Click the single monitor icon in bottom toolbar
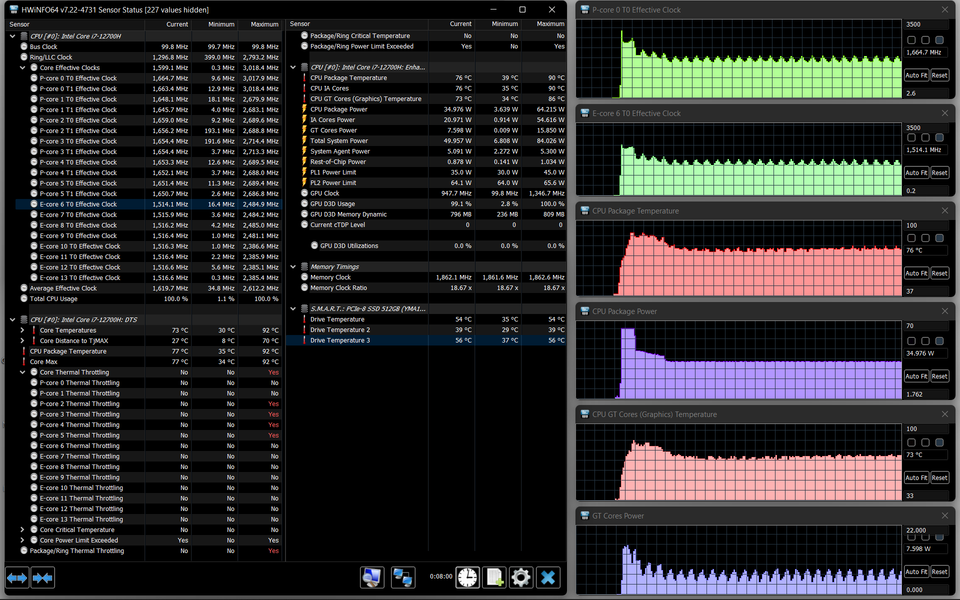The width and height of the screenshot is (960, 600). click(x=372, y=577)
